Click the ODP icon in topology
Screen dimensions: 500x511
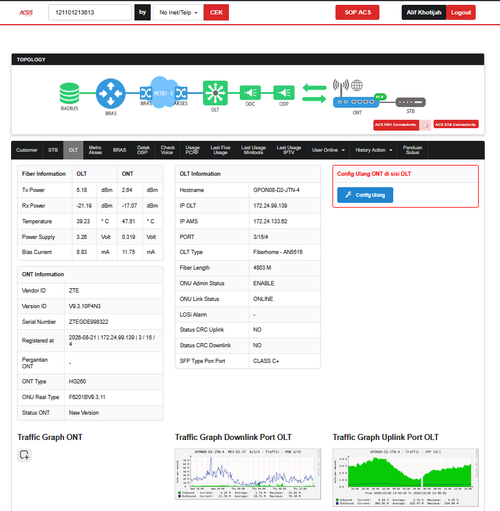284,93
